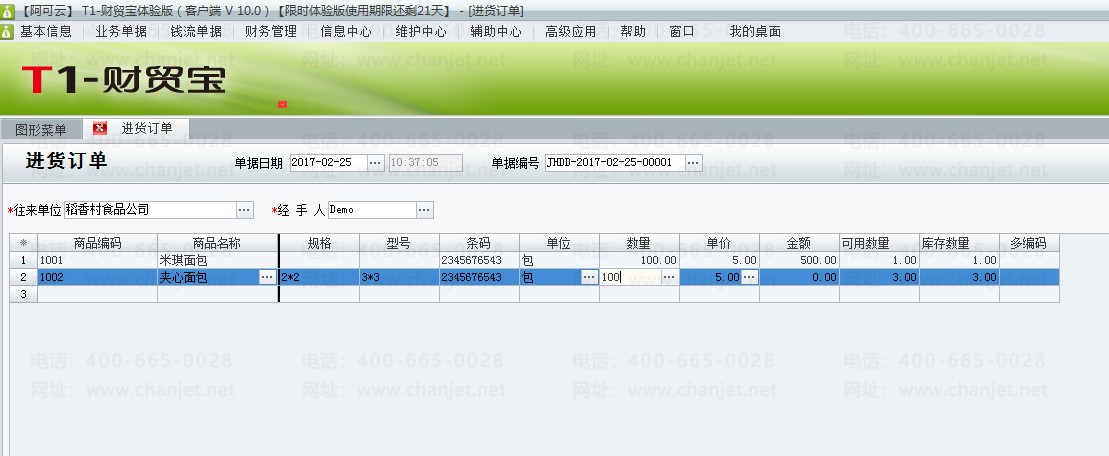1109x456 pixels.
Task: Click the 金额 column header
Action: tap(799, 243)
